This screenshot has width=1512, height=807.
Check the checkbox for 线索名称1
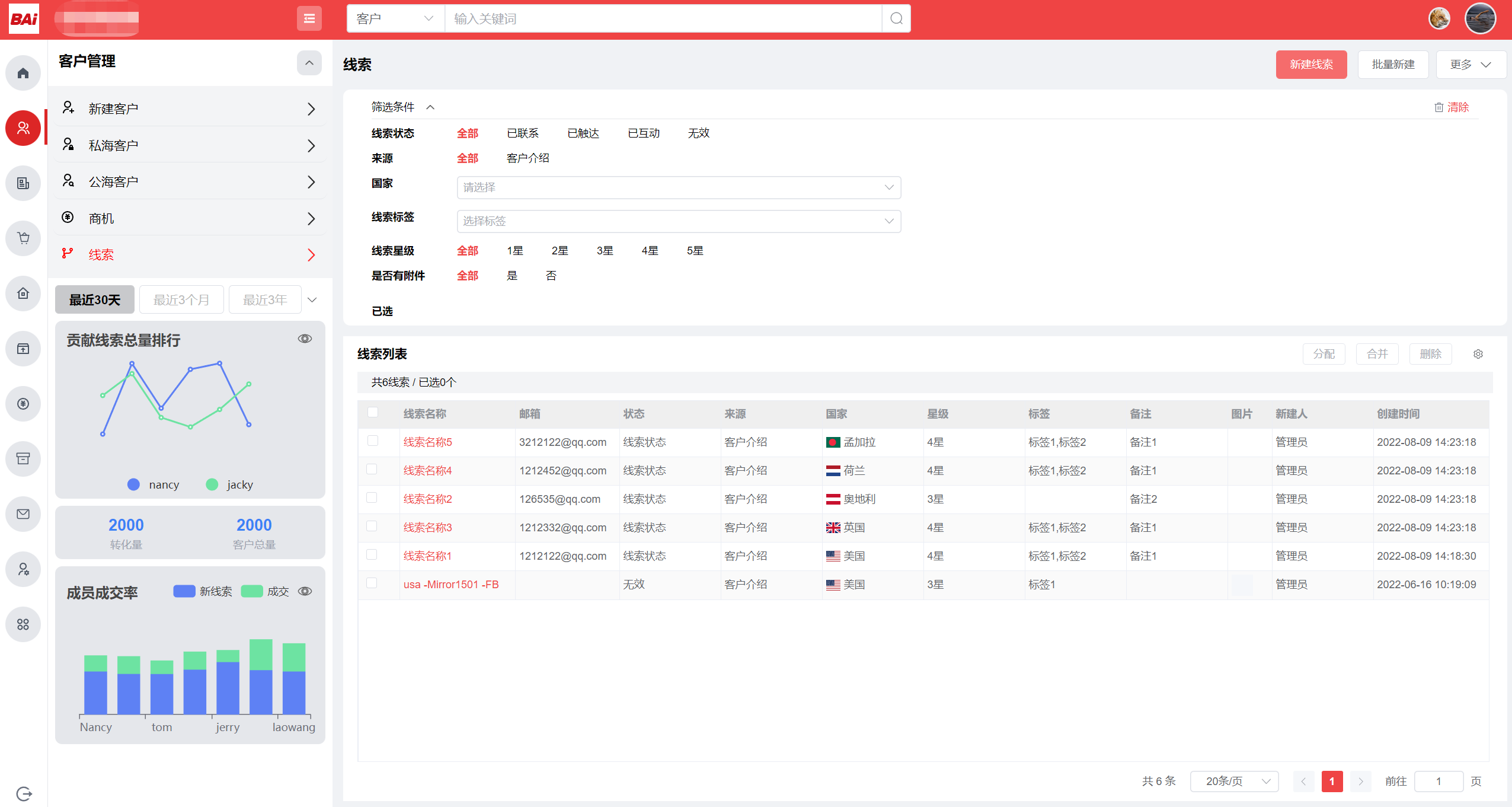click(372, 554)
